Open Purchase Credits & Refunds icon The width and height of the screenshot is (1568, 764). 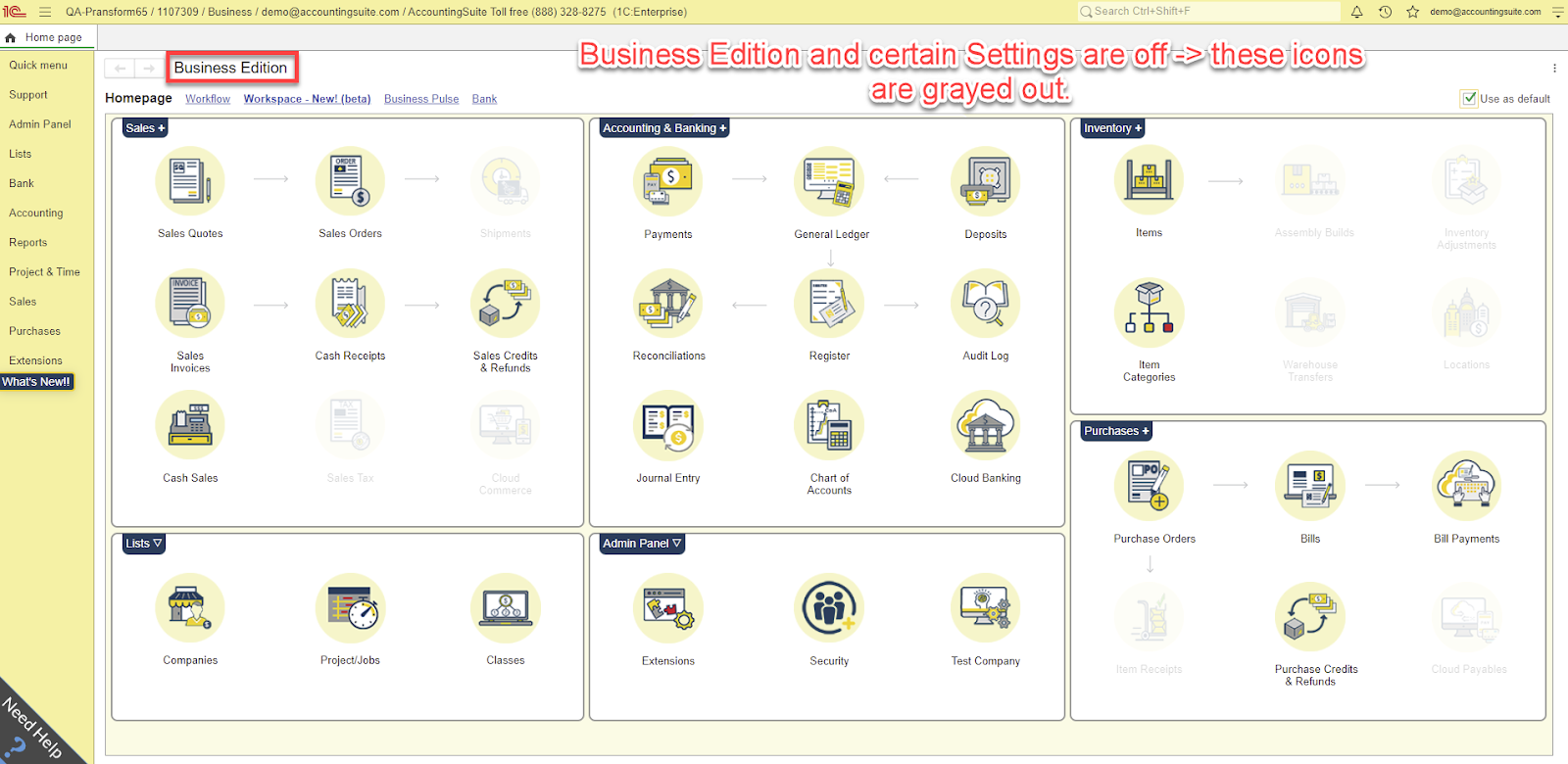pyautogui.click(x=1310, y=617)
